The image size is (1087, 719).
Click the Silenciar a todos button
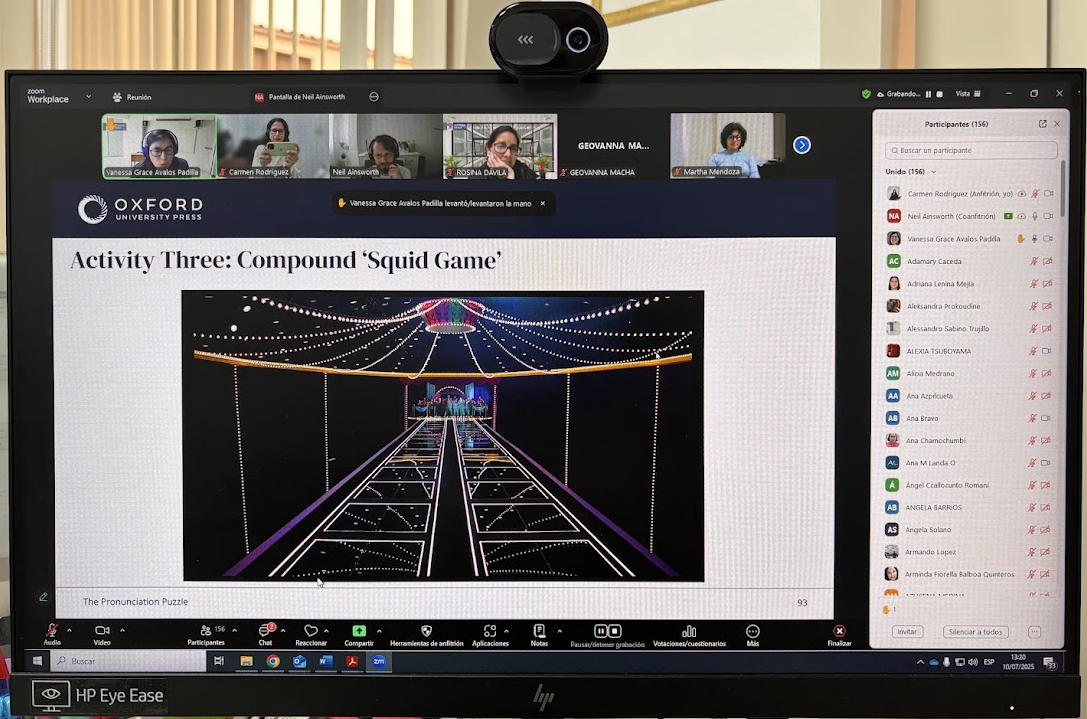coord(975,632)
